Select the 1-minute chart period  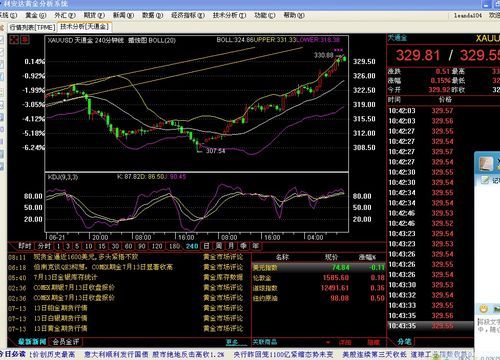point(58,246)
